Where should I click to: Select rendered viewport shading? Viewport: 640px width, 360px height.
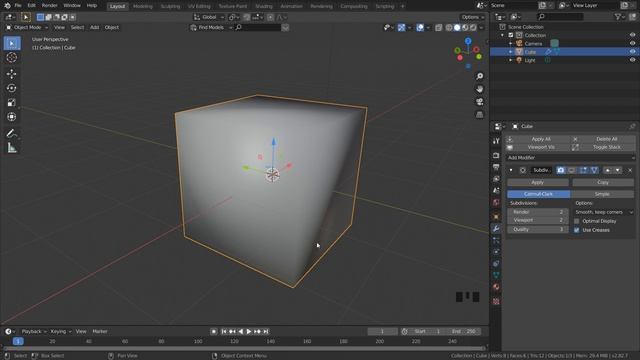473,28
